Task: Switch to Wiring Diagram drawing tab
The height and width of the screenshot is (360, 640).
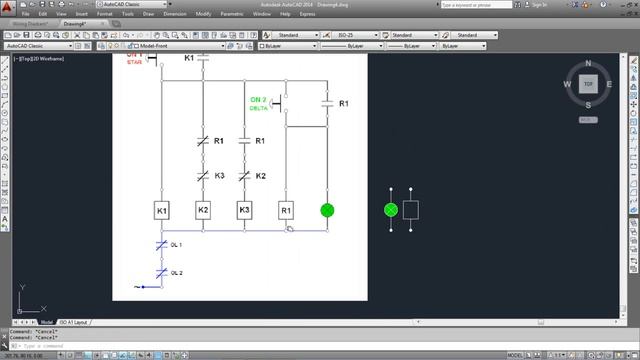Action: click(30, 24)
